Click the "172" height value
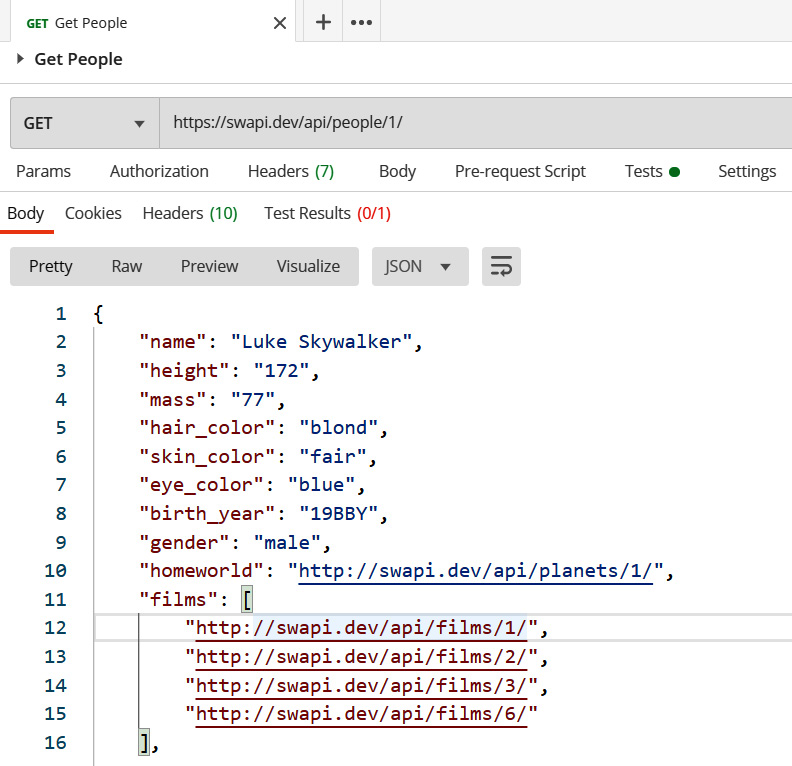Image resolution: width=792 pixels, height=766 pixels. click(x=281, y=371)
